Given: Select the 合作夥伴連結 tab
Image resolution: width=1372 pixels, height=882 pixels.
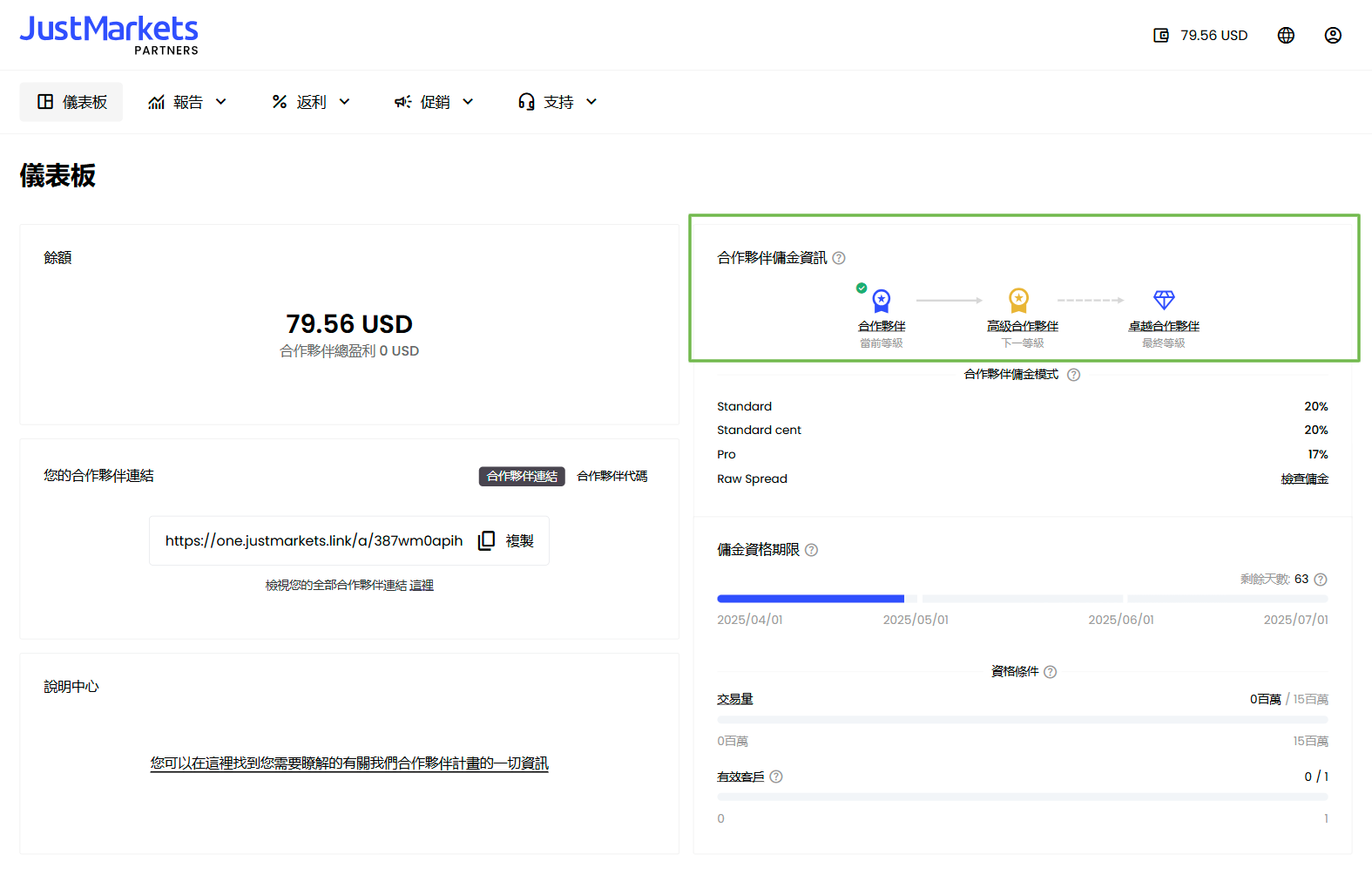Looking at the screenshot, I should coord(522,477).
